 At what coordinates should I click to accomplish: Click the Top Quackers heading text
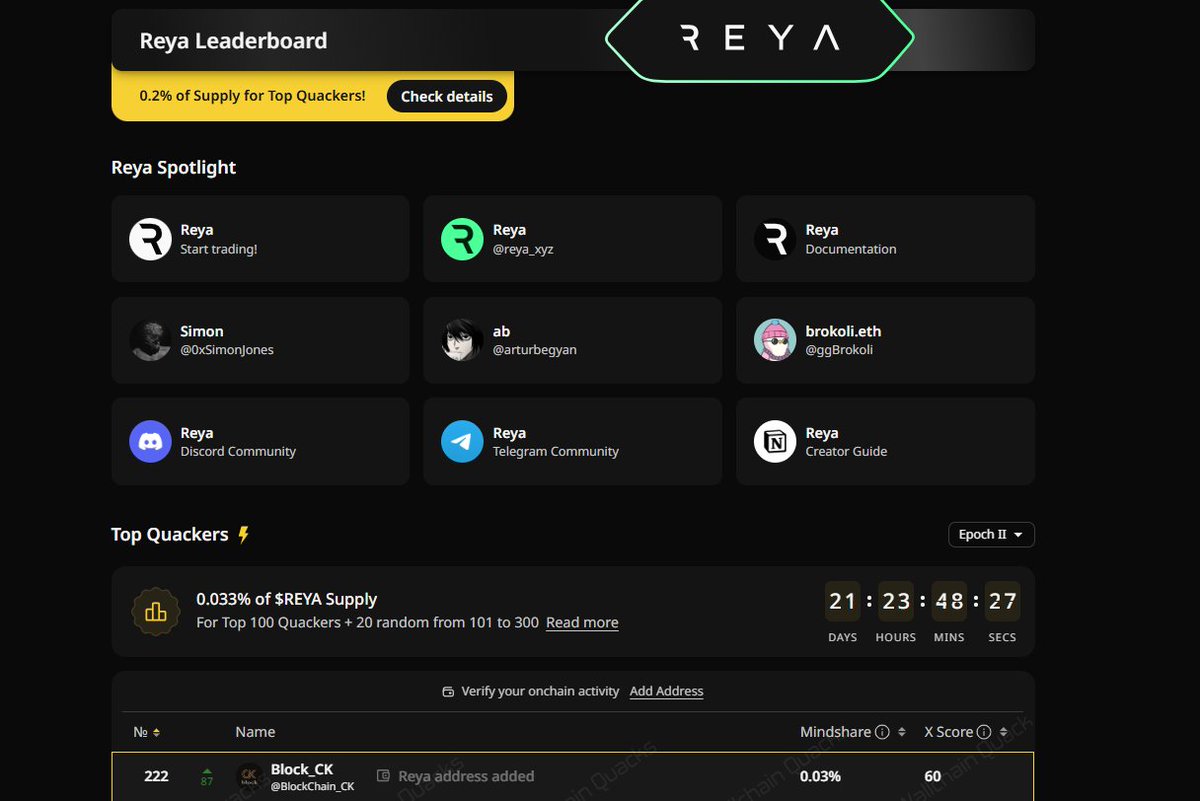coord(170,534)
